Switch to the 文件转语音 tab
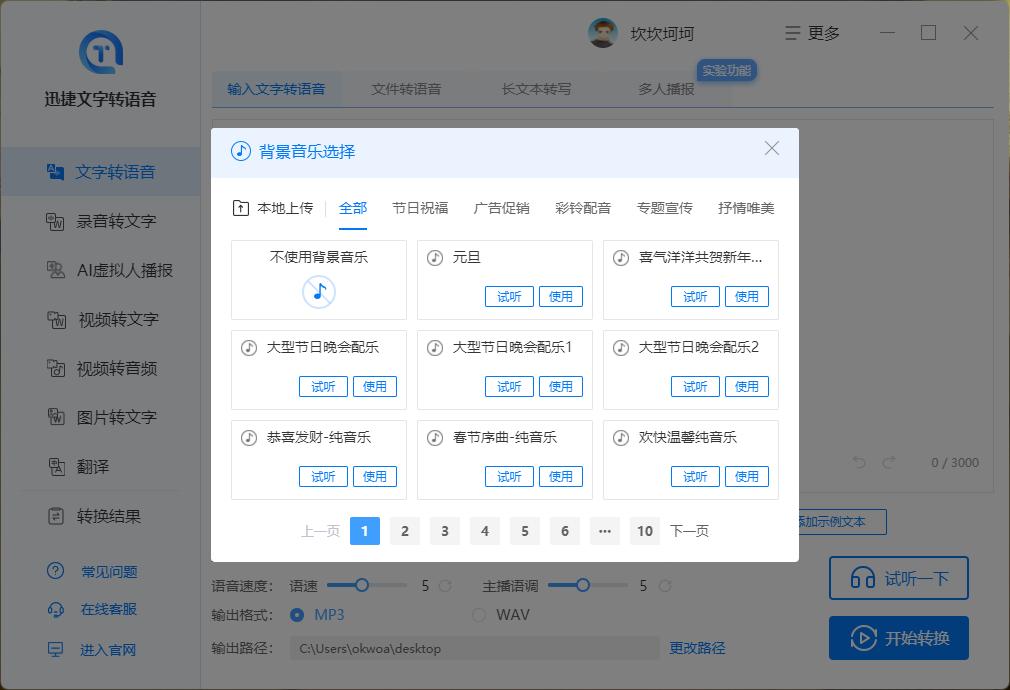This screenshot has width=1010, height=690. pyautogui.click(x=407, y=88)
